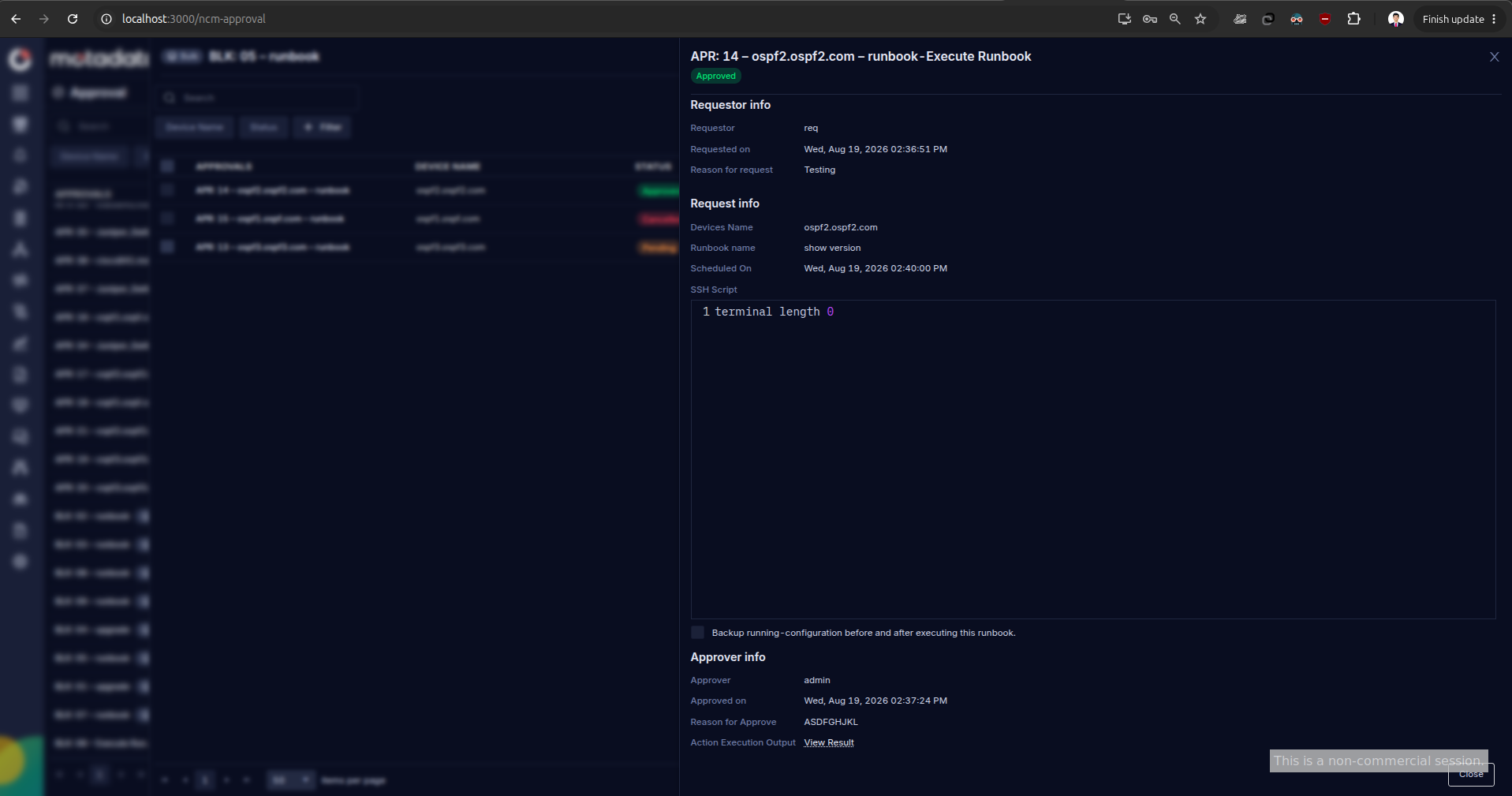Tick the checkbox for APR: 14 row
This screenshot has height=796, width=1512.
click(167, 190)
